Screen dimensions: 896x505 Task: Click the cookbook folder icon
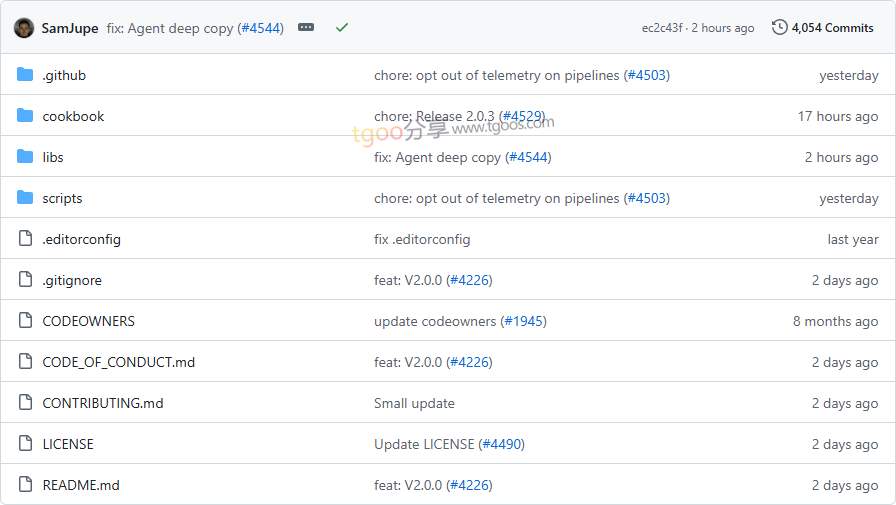click(25, 116)
